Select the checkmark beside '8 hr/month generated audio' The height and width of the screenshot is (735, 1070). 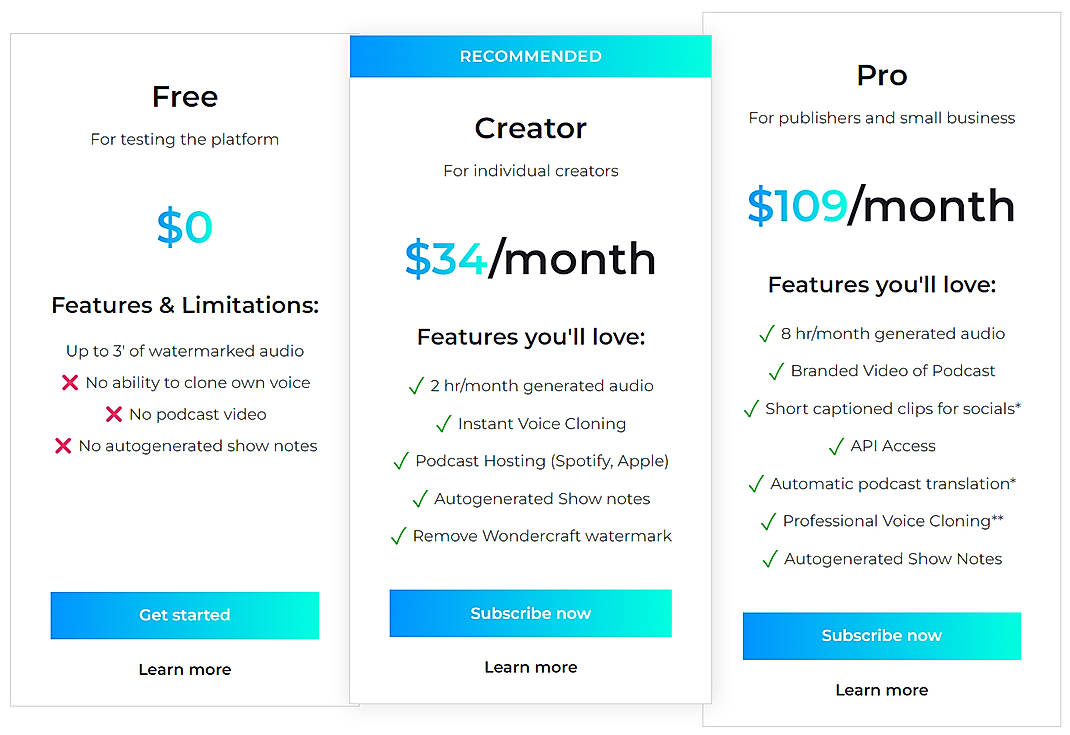(766, 334)
